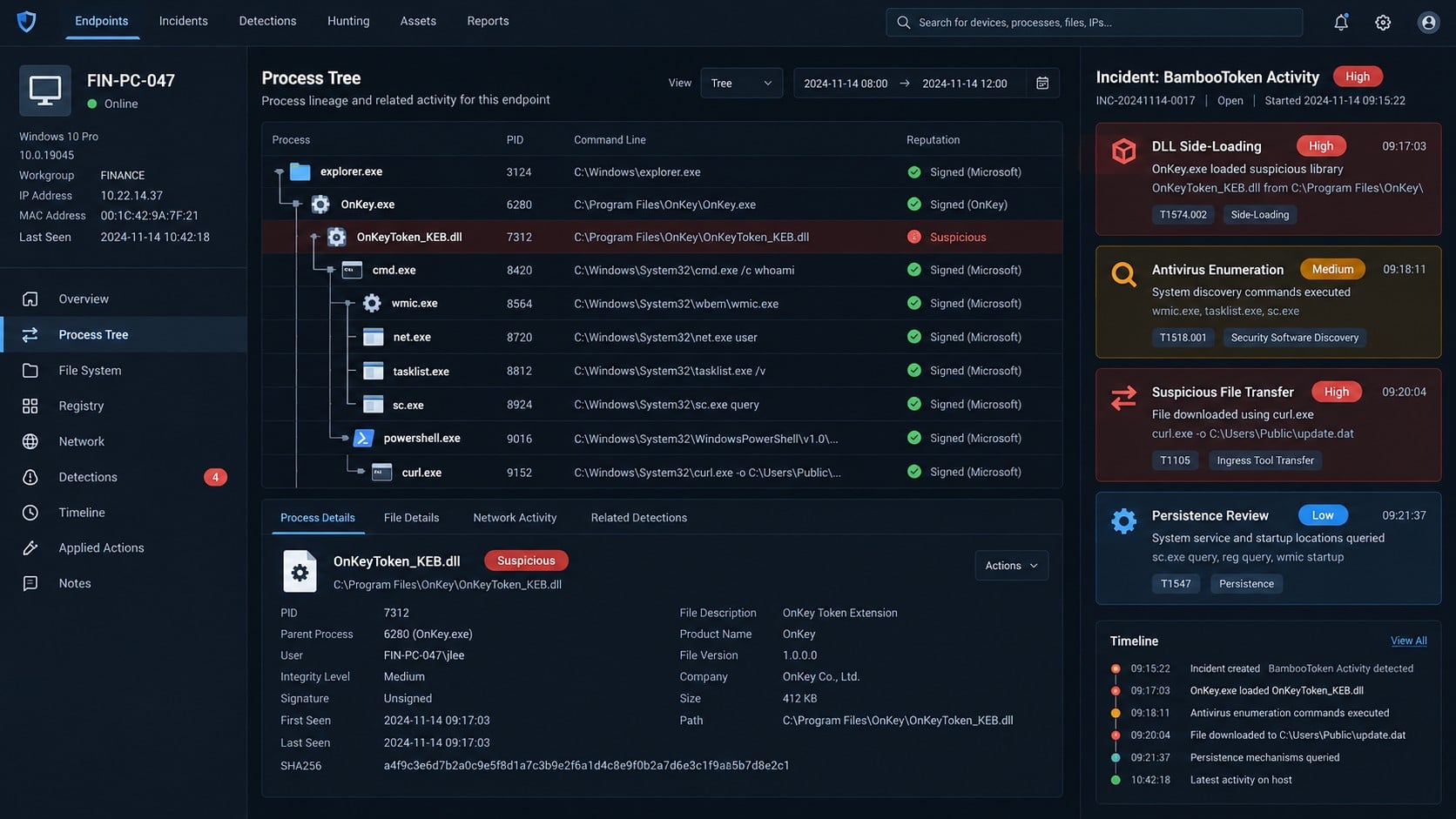Click the search devices input field
The height and width of the screenshot is (819, 1456).
(x=1094, y=23)
